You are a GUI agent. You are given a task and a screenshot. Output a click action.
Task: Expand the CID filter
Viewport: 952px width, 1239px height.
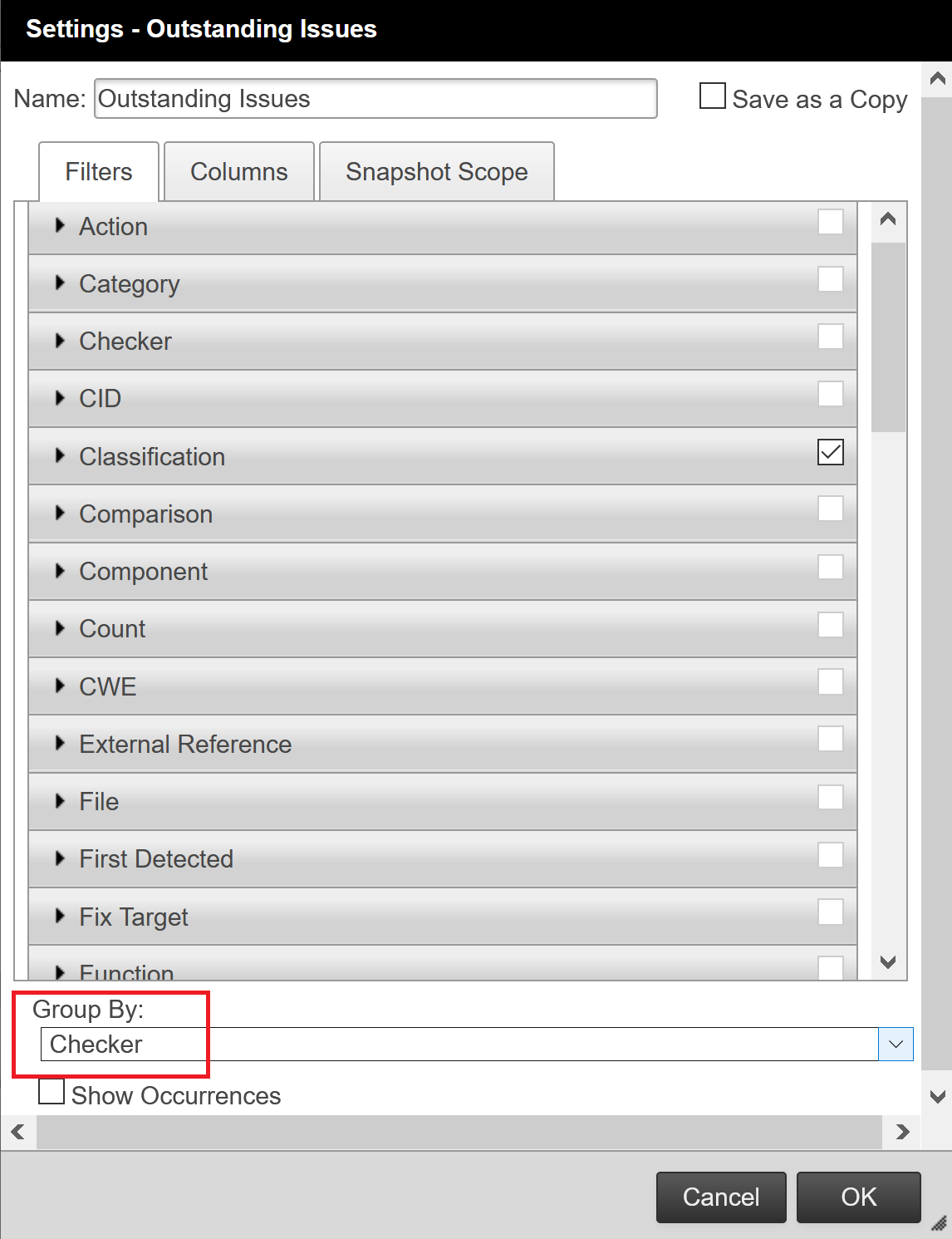(59, 399)
